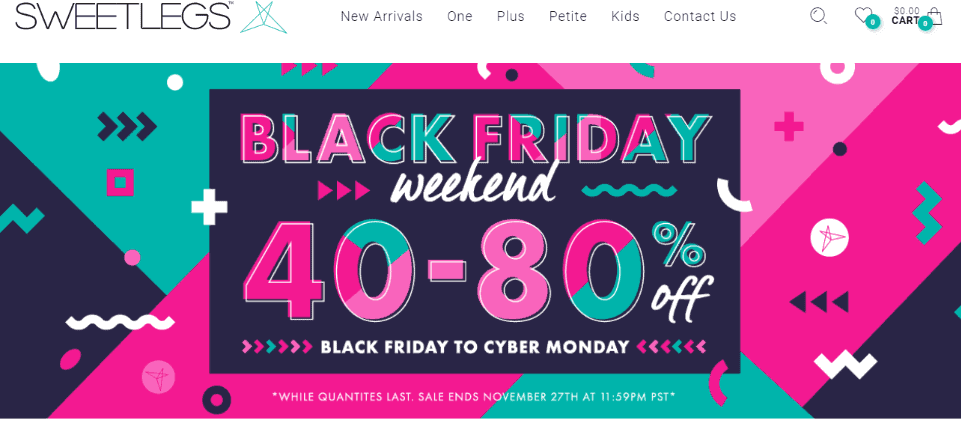Open the One size category
Image resolution: width=961 pixels, height=423 pixels.
[460, 17]
